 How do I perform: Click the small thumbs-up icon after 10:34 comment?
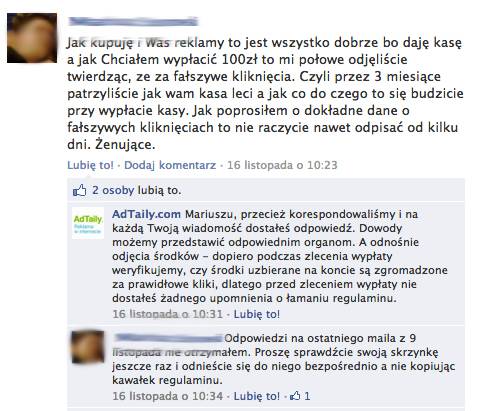(295, 396)
